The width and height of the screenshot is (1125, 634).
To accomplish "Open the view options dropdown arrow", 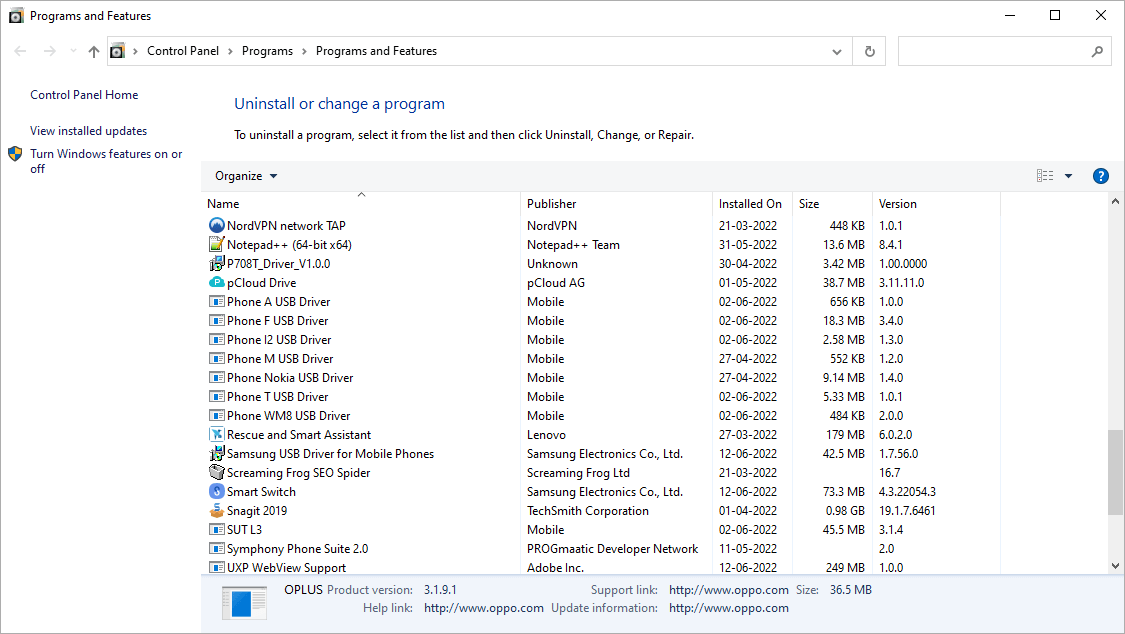I will (x=1068, y=176).
